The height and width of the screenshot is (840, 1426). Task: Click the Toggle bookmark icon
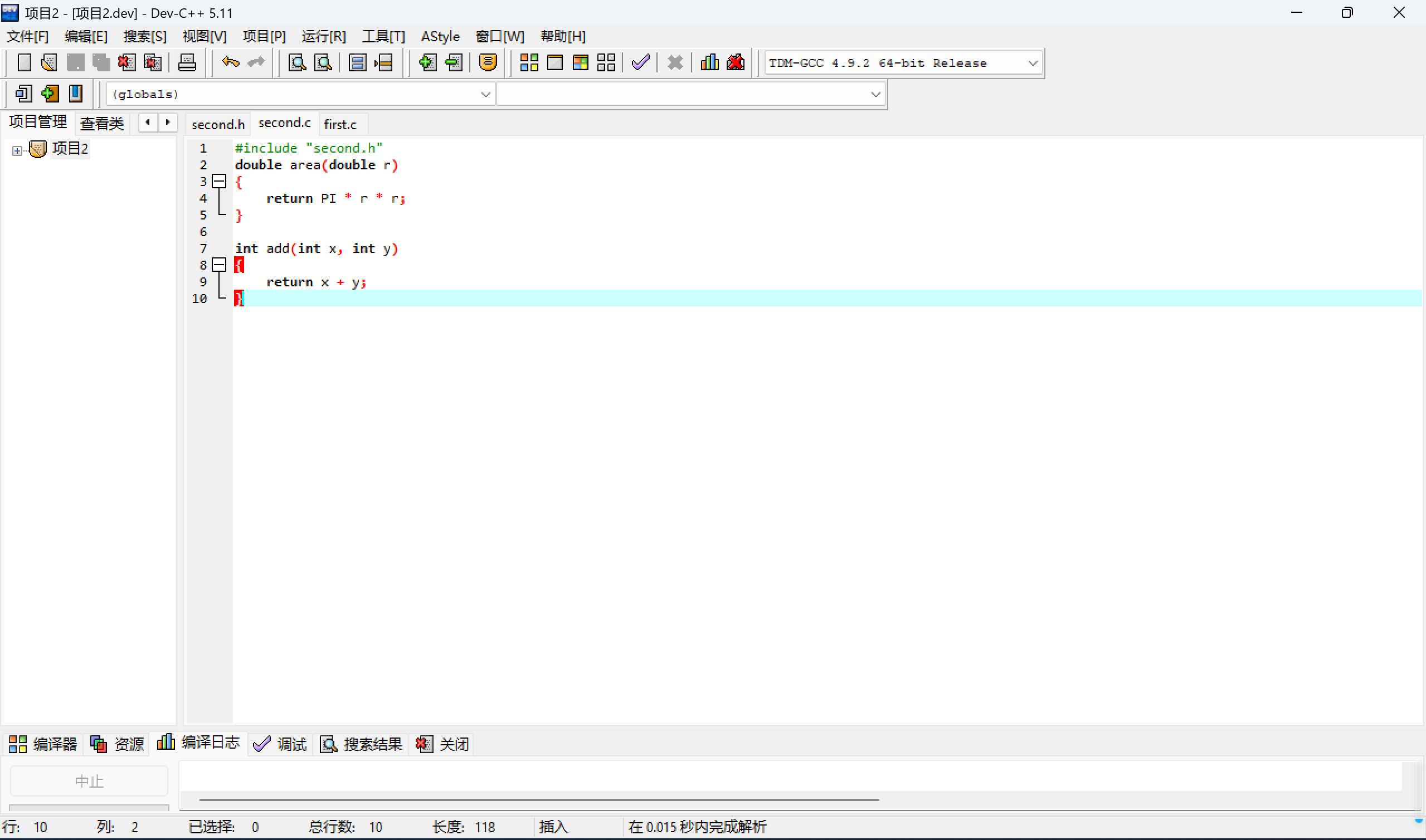point(75,94)
